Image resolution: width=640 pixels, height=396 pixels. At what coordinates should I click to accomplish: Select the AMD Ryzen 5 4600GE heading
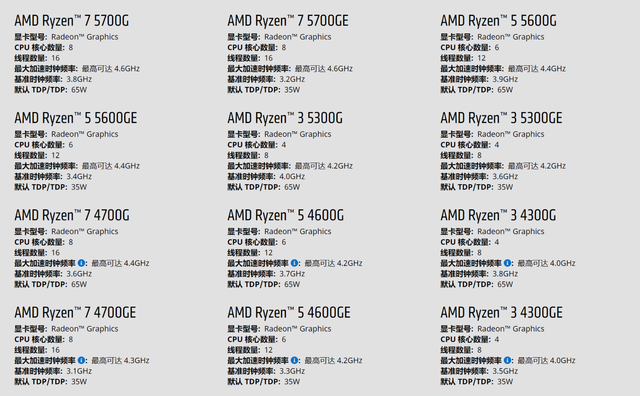pos(289,313)
